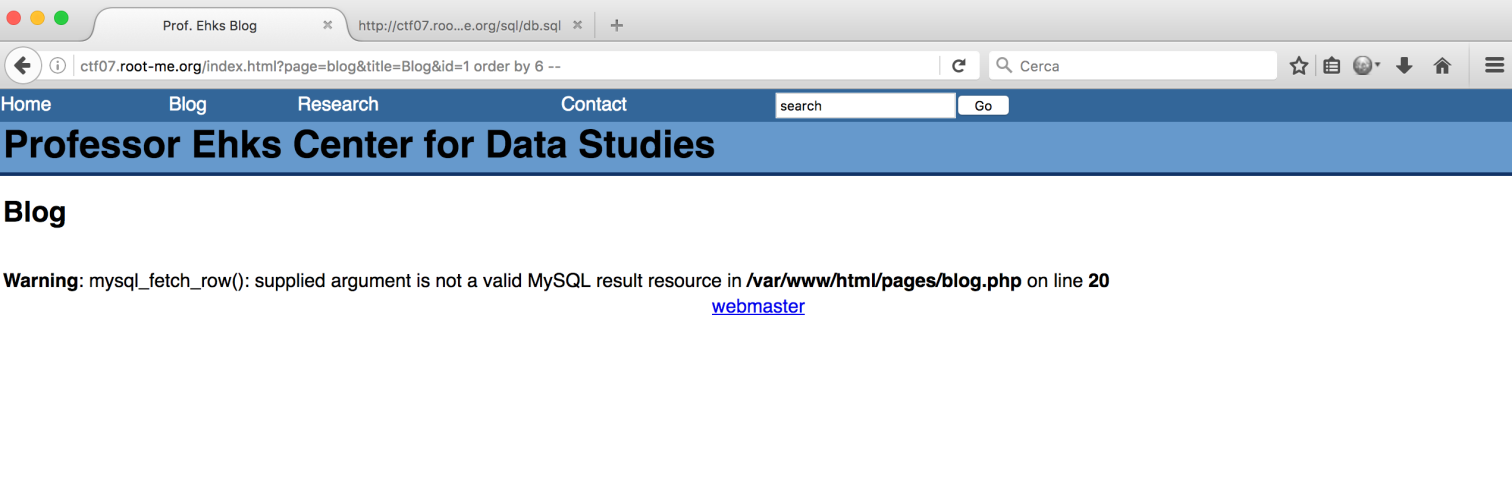Open the downloads arrow icon
The height and width of the screenshot is (482, 1512).
(x=1404, y=66)
